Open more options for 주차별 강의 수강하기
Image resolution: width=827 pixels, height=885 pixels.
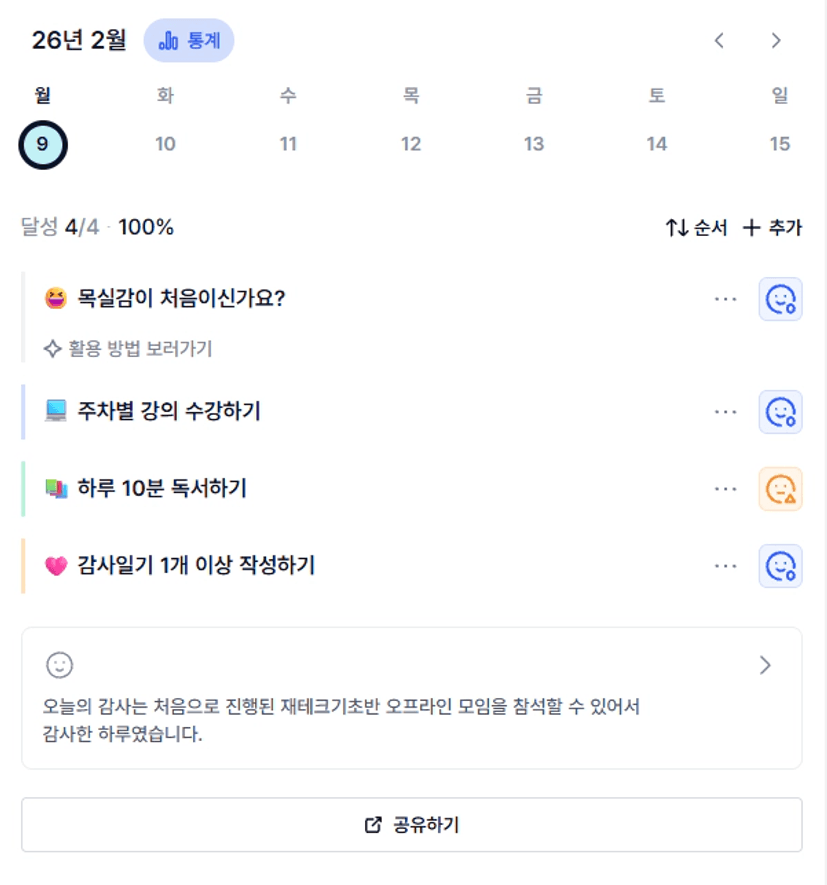point(726,412)
